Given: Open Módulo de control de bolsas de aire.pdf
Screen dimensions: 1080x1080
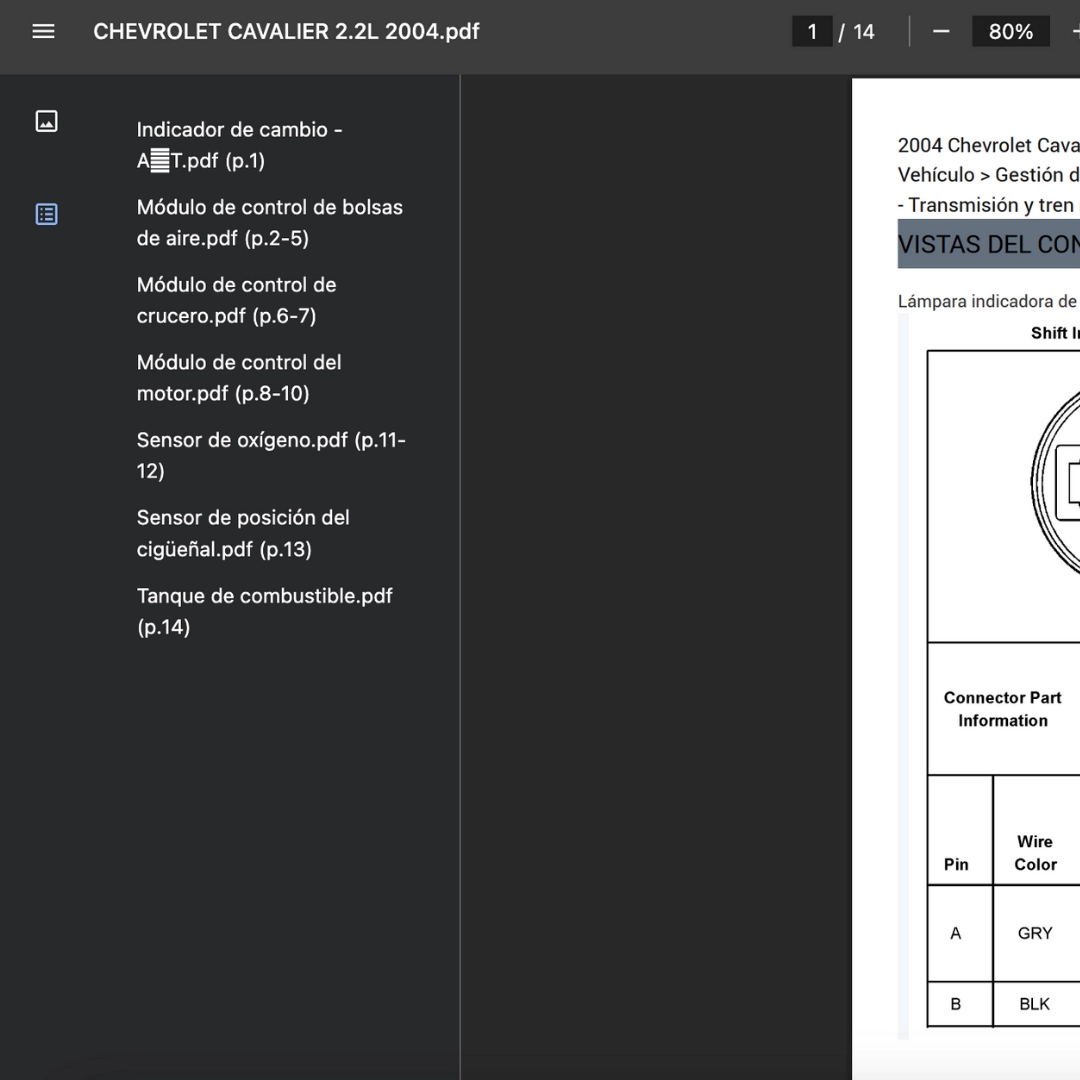Looking at the screenshot, I should pos(269,222).
